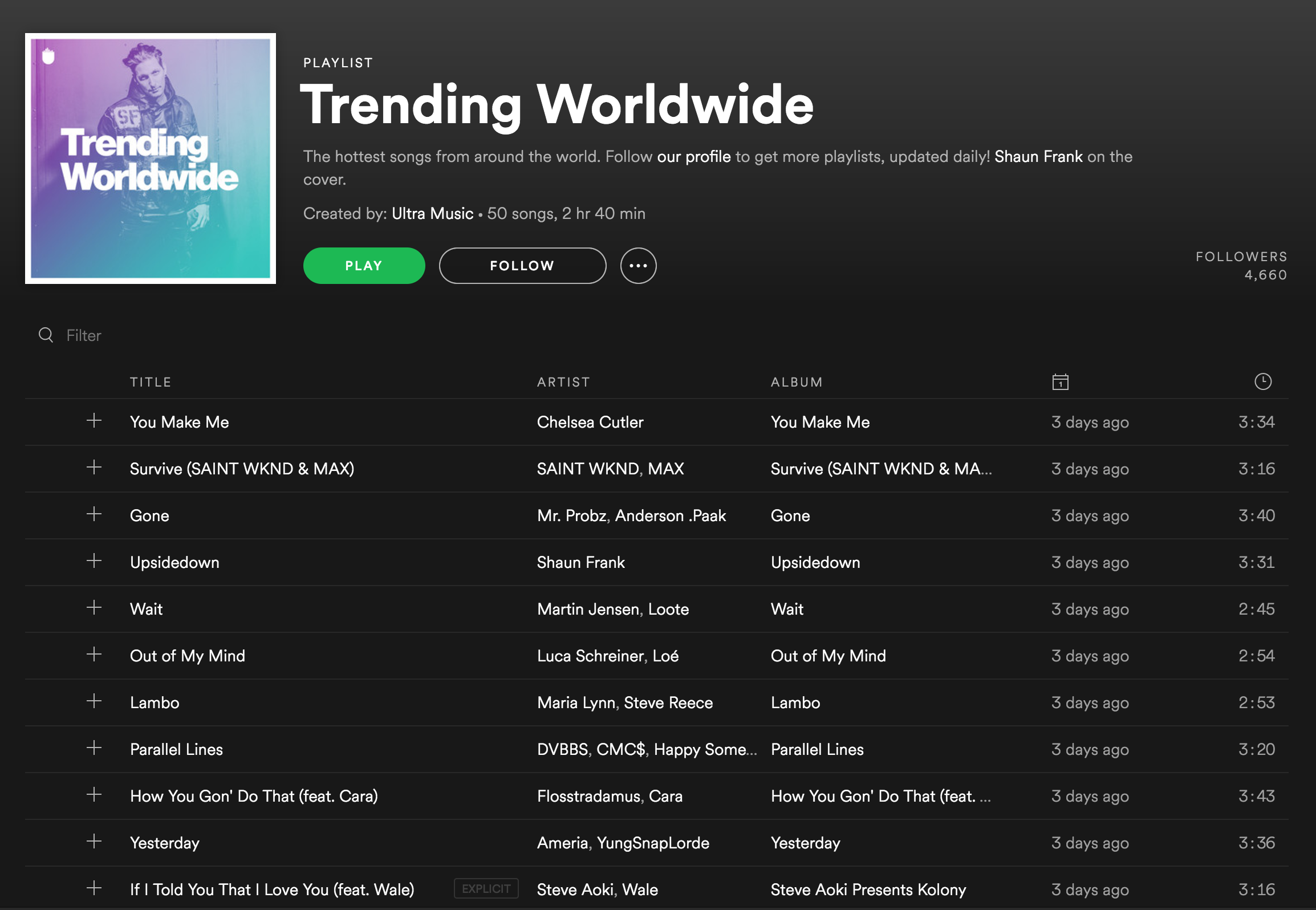
Task: Open artist Steve Aoki
Action: pos(575,890)
